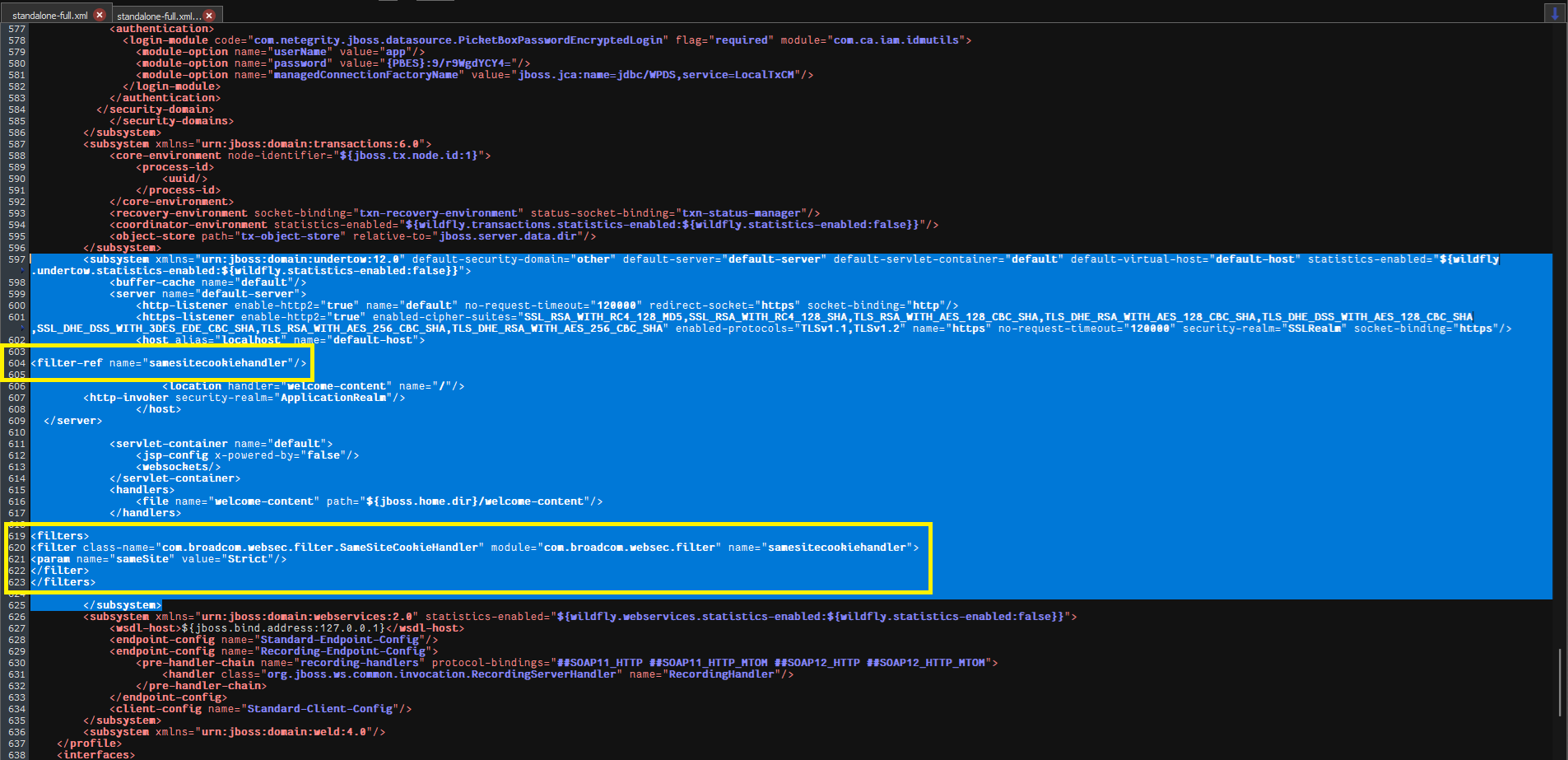
Task: Click the wsdl-host line
Action: pos(287,628)
